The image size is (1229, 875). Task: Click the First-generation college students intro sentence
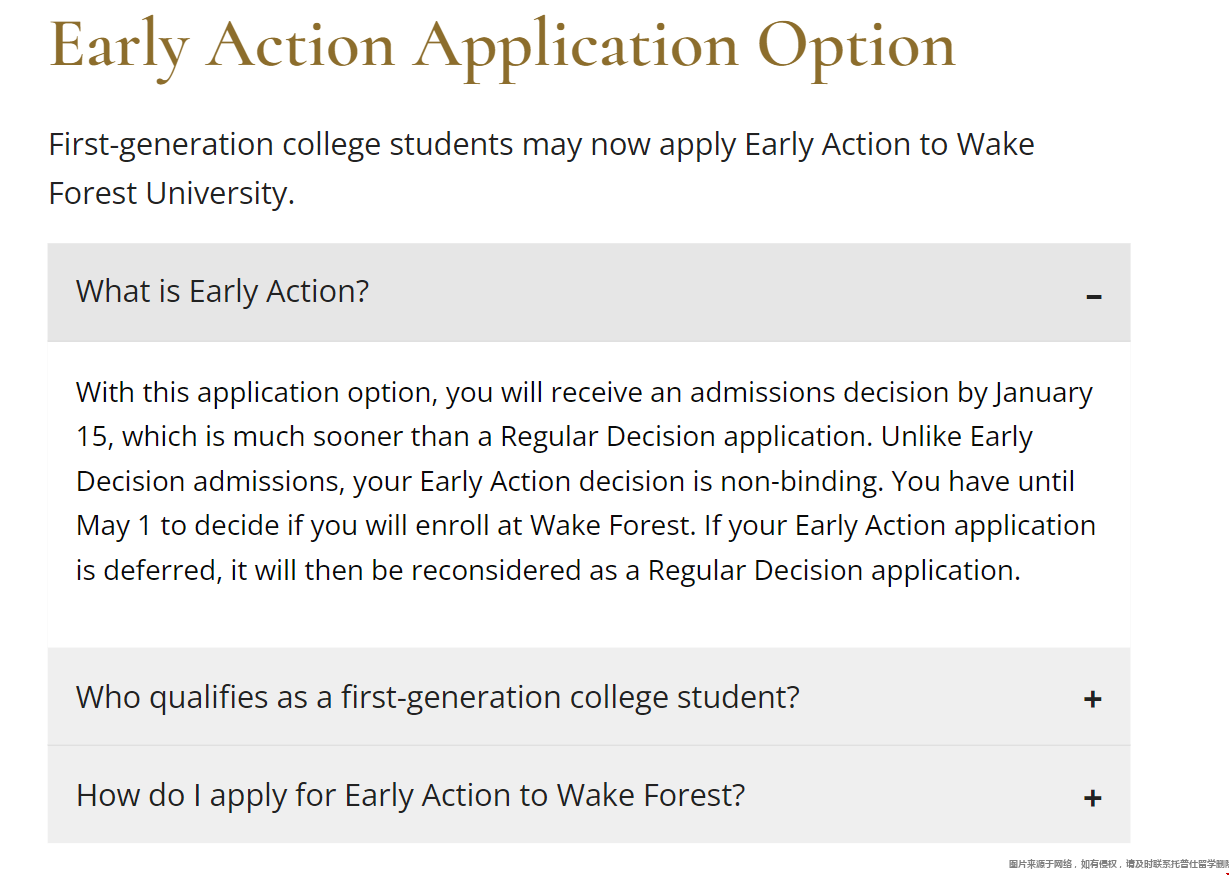(541, 168)
